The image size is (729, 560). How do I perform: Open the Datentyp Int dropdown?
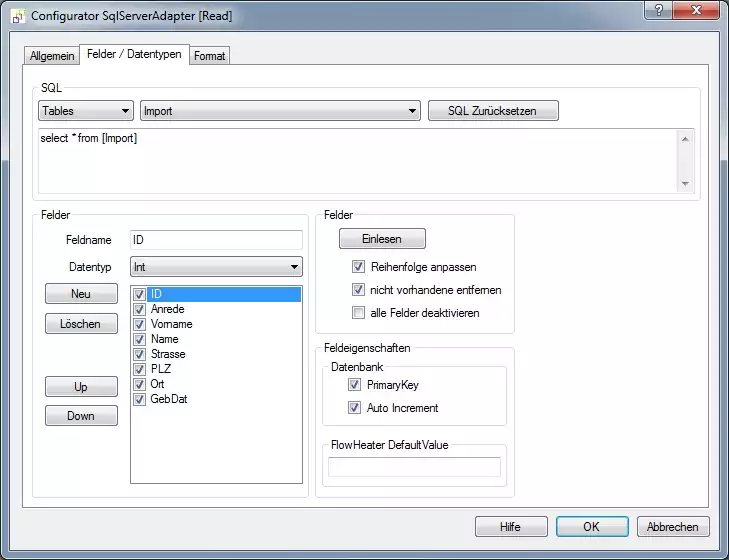pyautogui.click(x=216, y=267)
